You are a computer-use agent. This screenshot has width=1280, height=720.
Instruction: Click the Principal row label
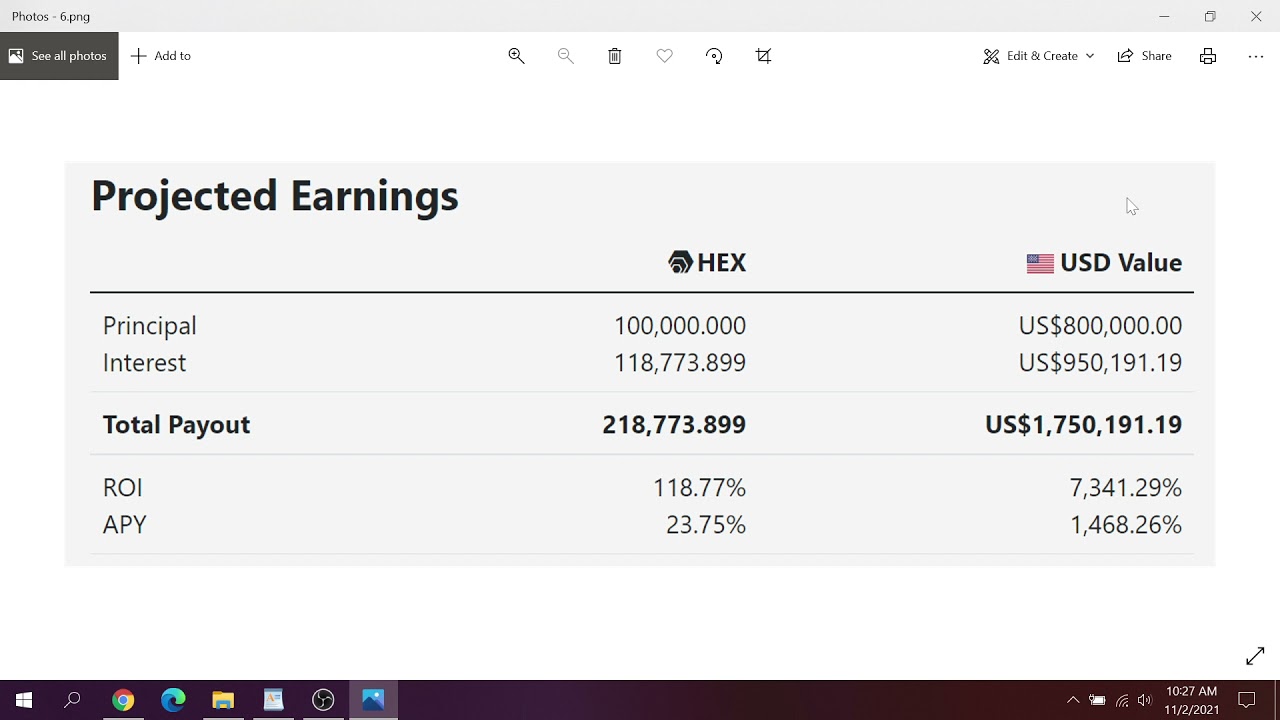tap(150, 326)
